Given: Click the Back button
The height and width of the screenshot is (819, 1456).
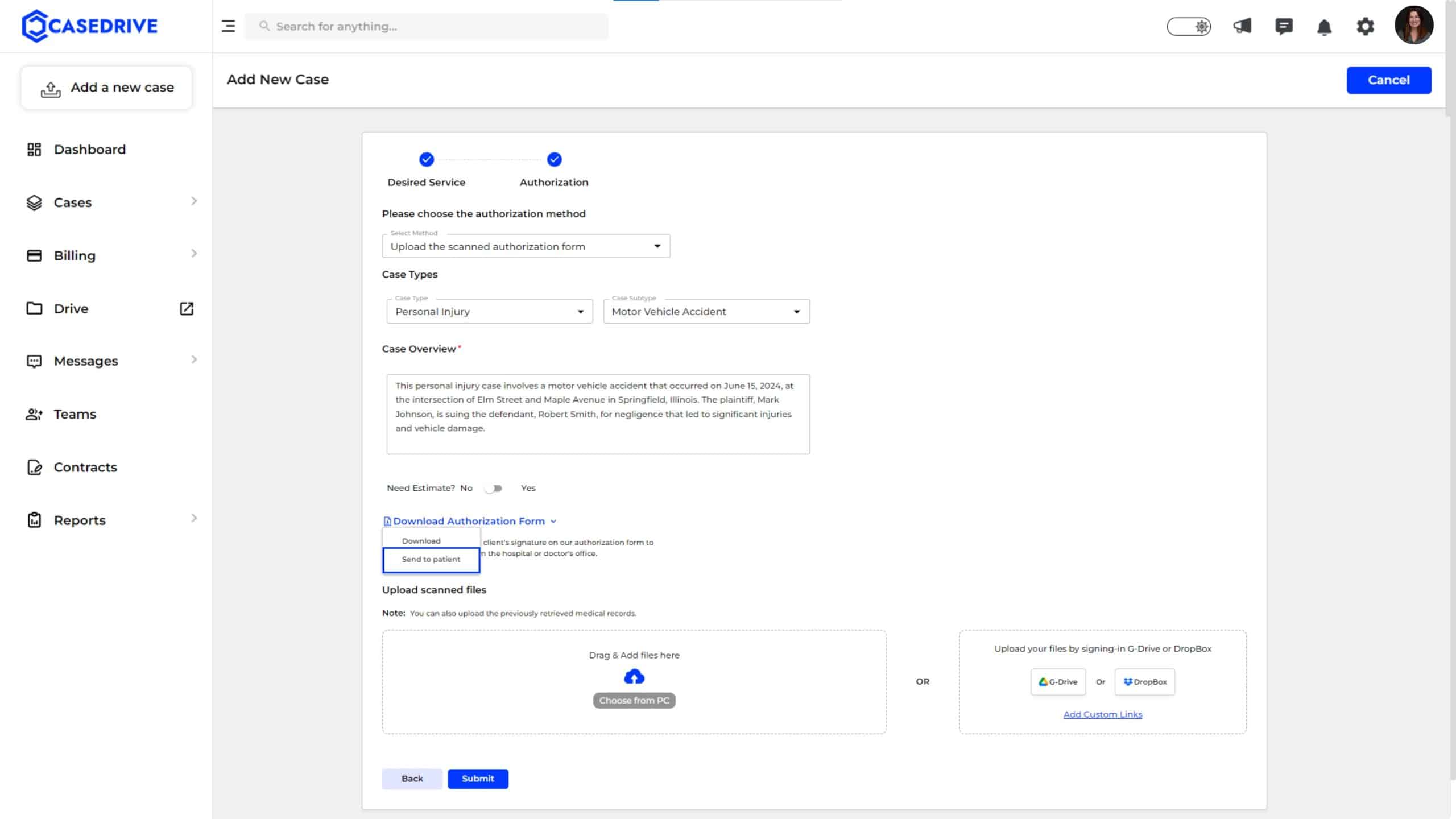Looking at the screenshot, I should point(412,779).
